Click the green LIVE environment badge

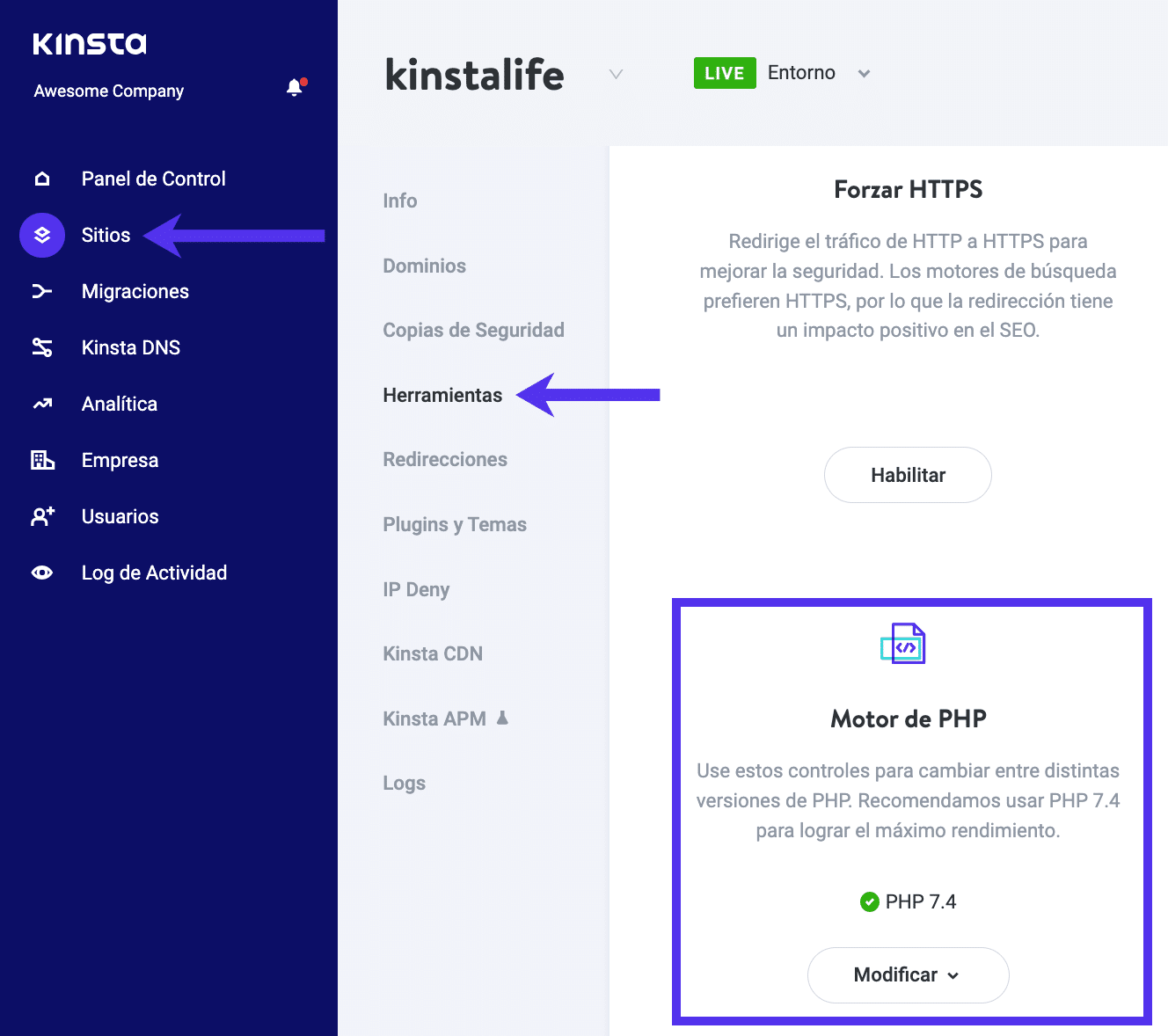point(724,73)
